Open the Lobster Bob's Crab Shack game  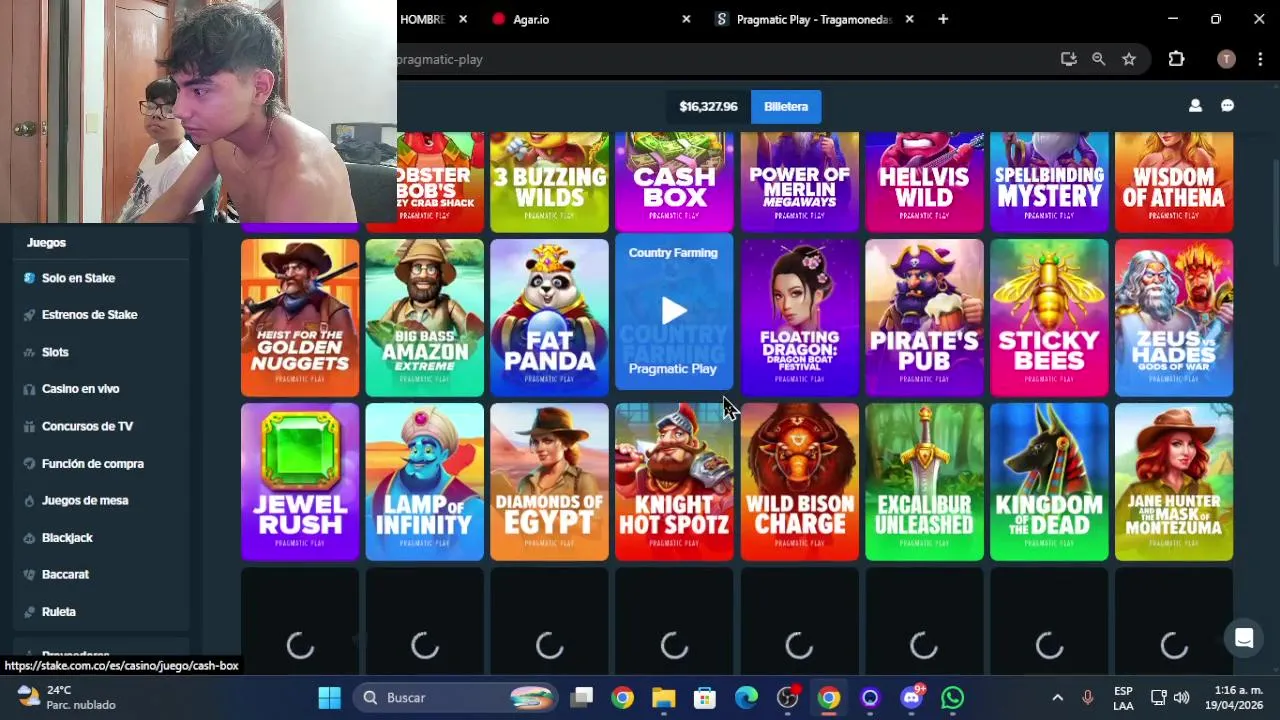(440, 182)
